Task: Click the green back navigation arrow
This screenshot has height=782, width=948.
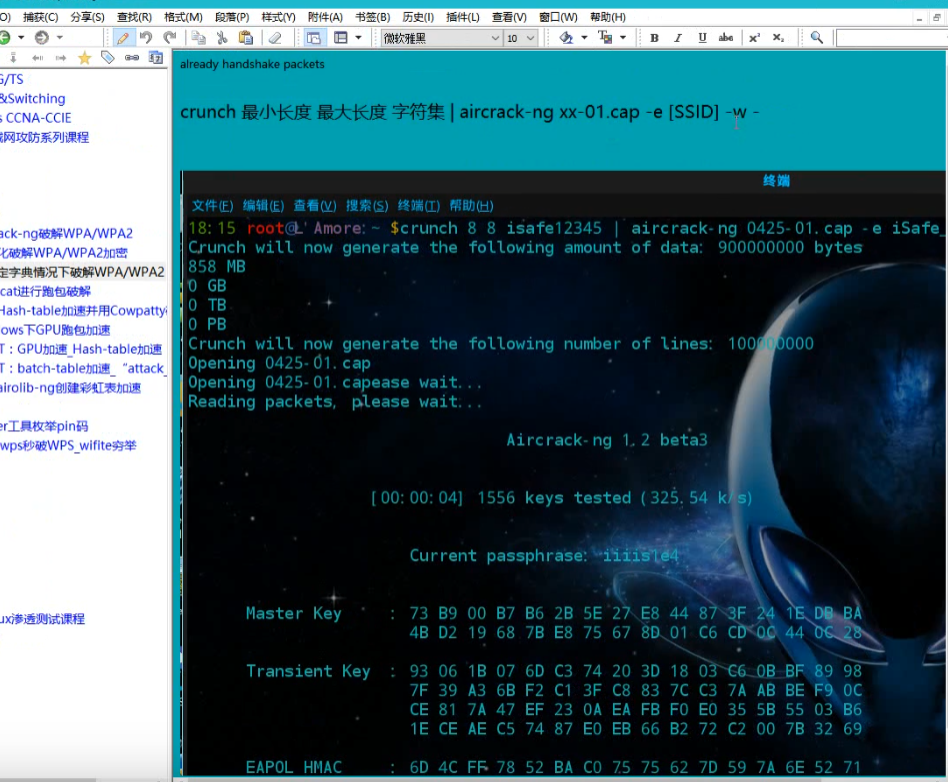Action: pyautogui.click(x=4, y=37)
